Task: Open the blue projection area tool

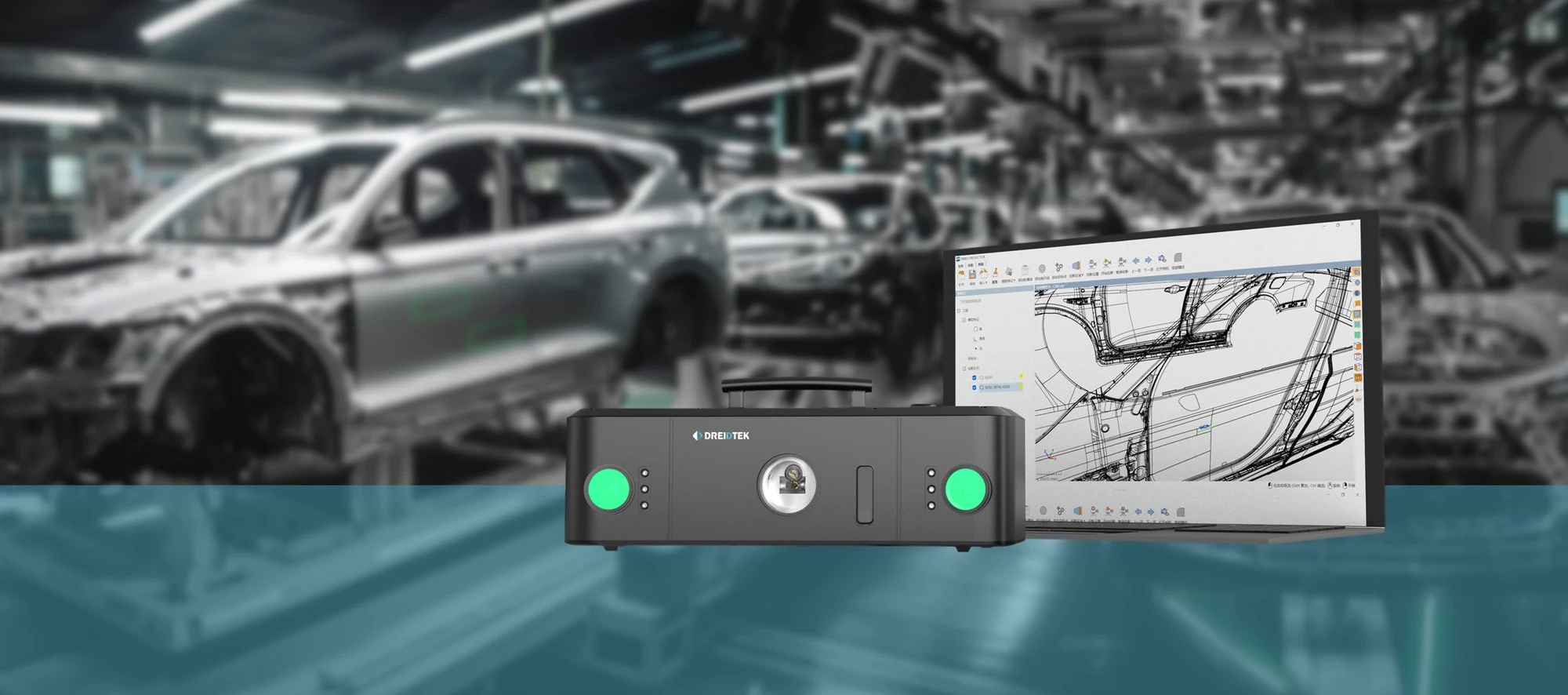Action: (x=1076, y=265)
